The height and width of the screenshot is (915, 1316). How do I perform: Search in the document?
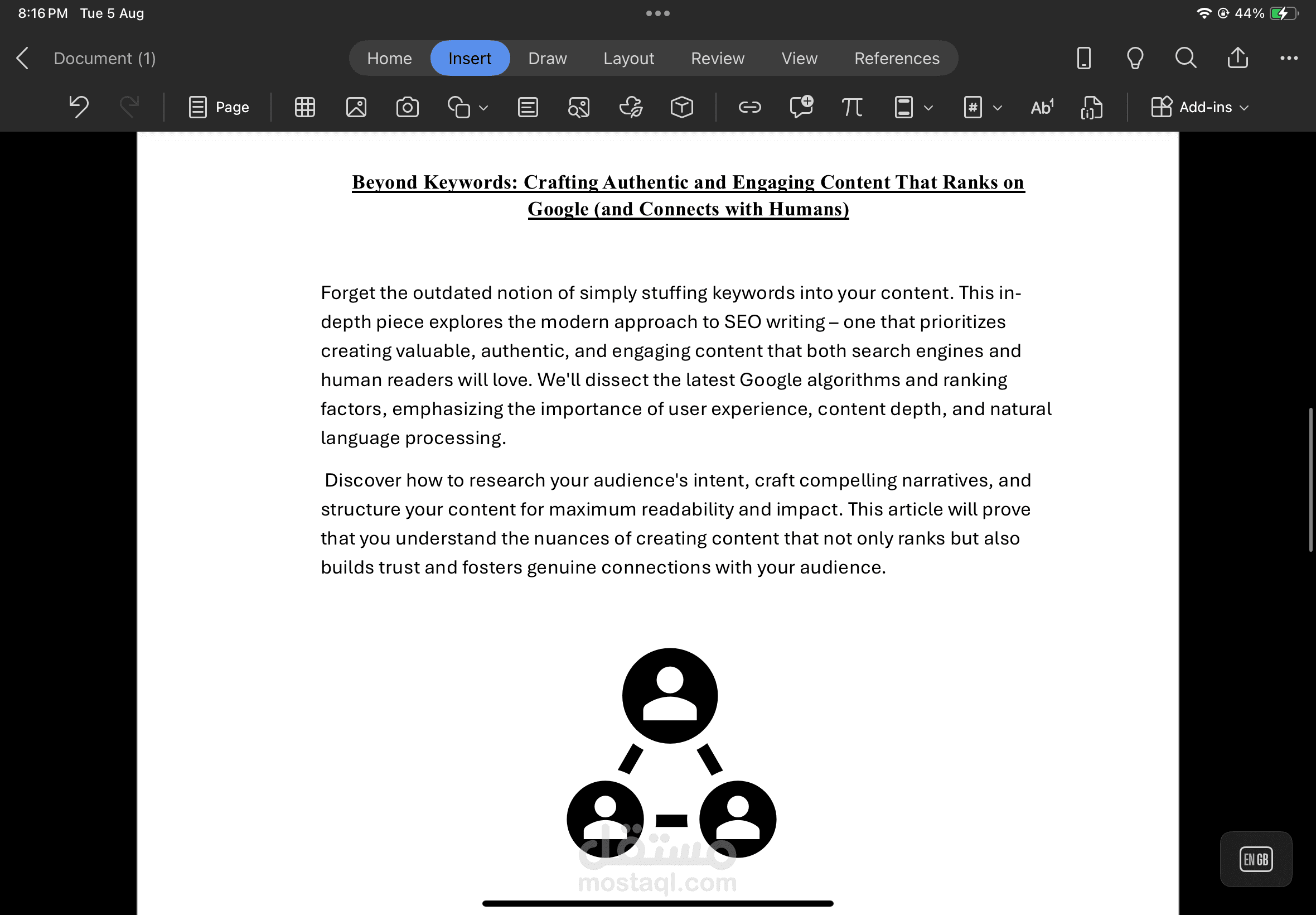(1186, 58)
